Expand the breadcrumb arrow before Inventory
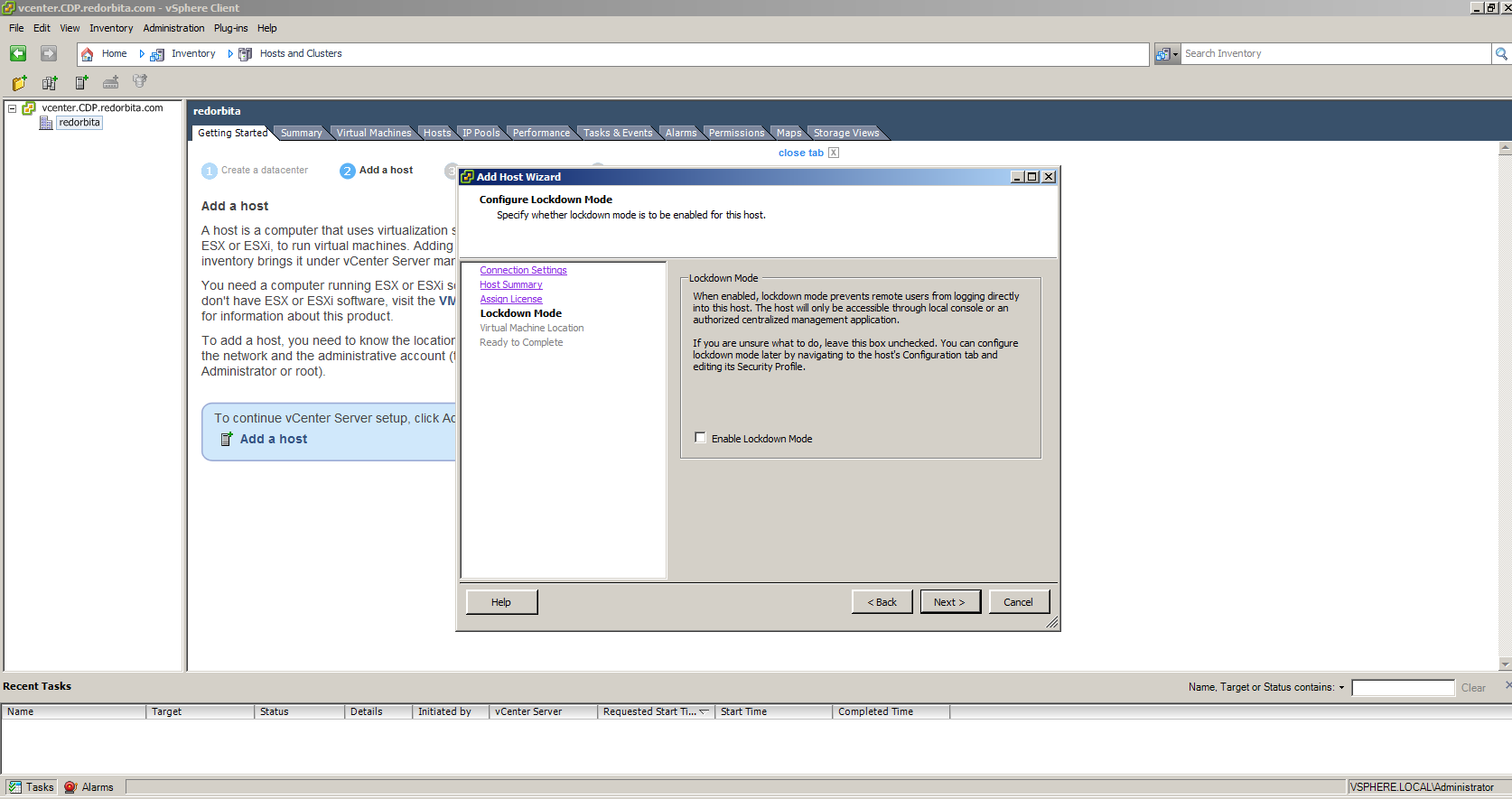The width and height of the screenshot is (1512, 799). point(142,54)
